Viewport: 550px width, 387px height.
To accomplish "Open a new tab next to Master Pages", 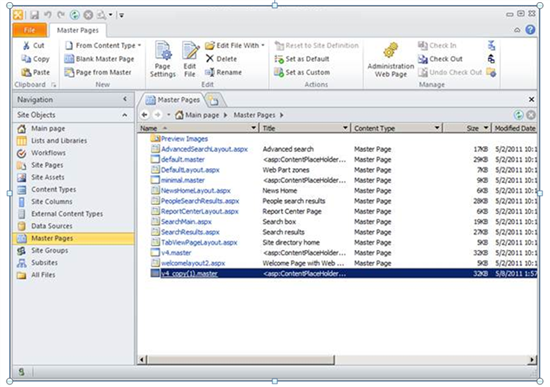I will [214, 101].
